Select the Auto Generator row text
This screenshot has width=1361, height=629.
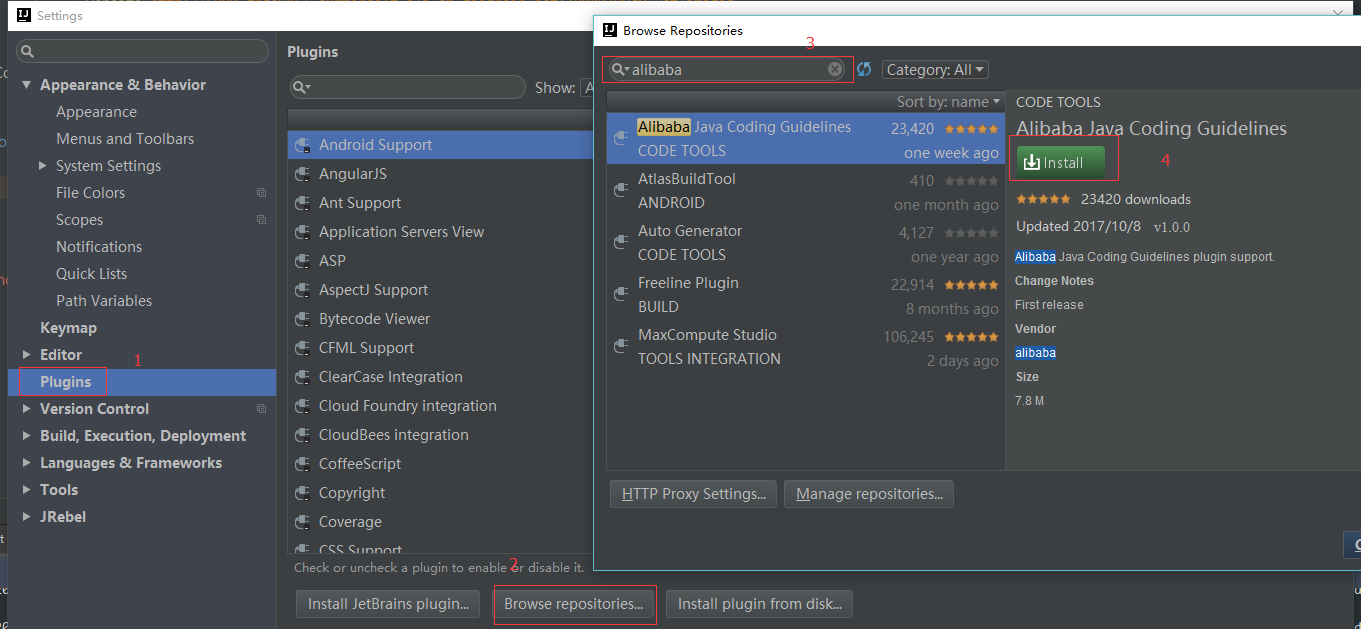pos(690,231)
